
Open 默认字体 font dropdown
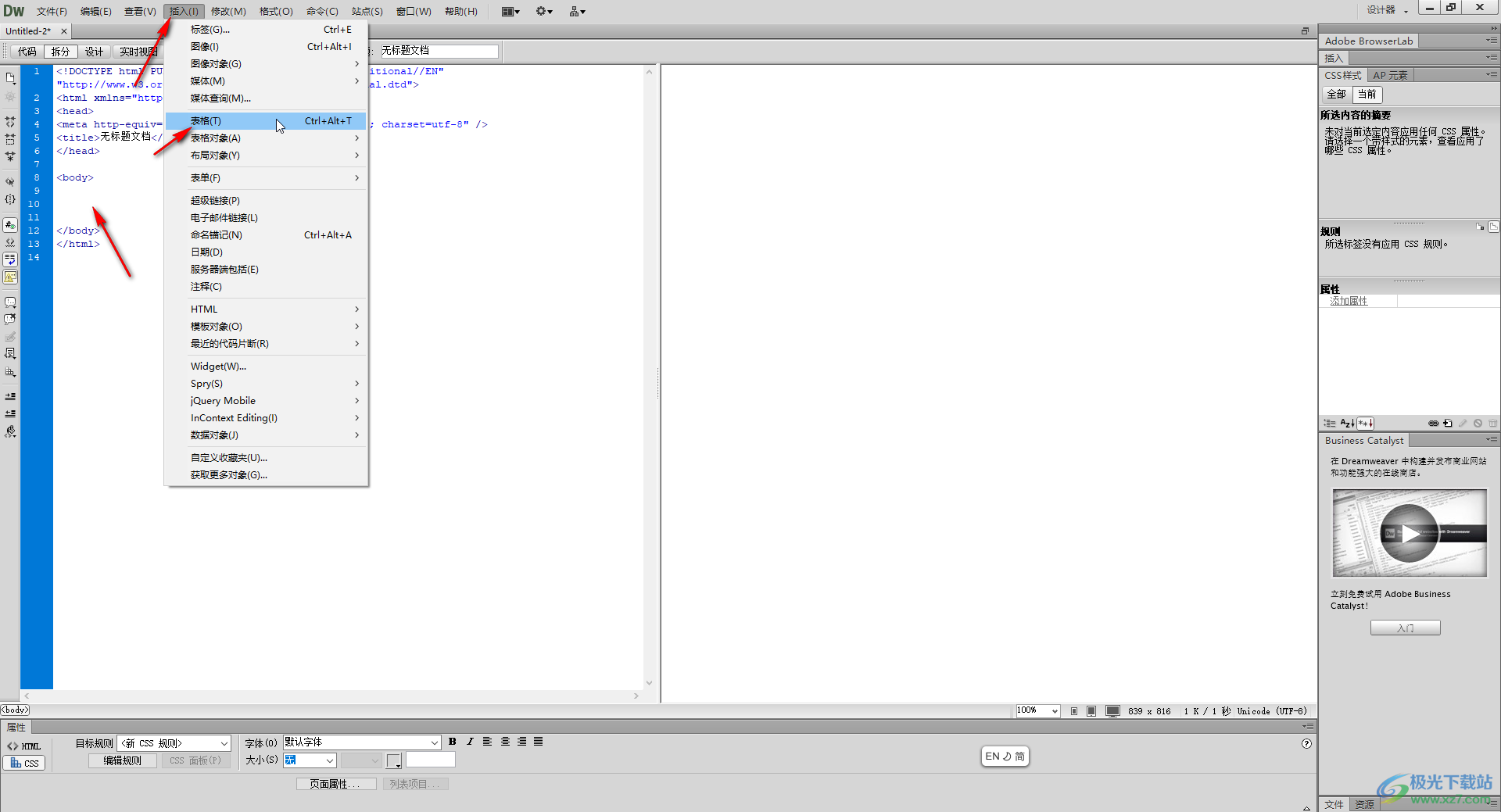(x=362, y=742)
